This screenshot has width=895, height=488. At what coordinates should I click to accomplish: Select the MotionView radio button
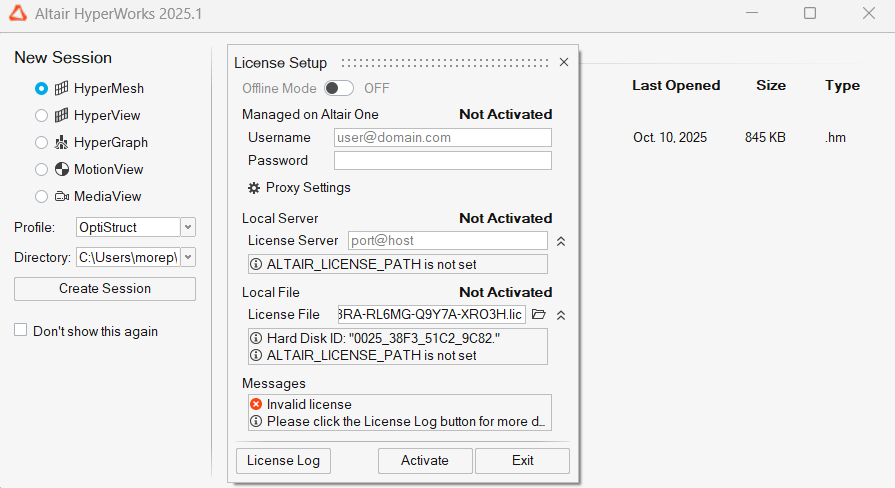pos(41,169)
